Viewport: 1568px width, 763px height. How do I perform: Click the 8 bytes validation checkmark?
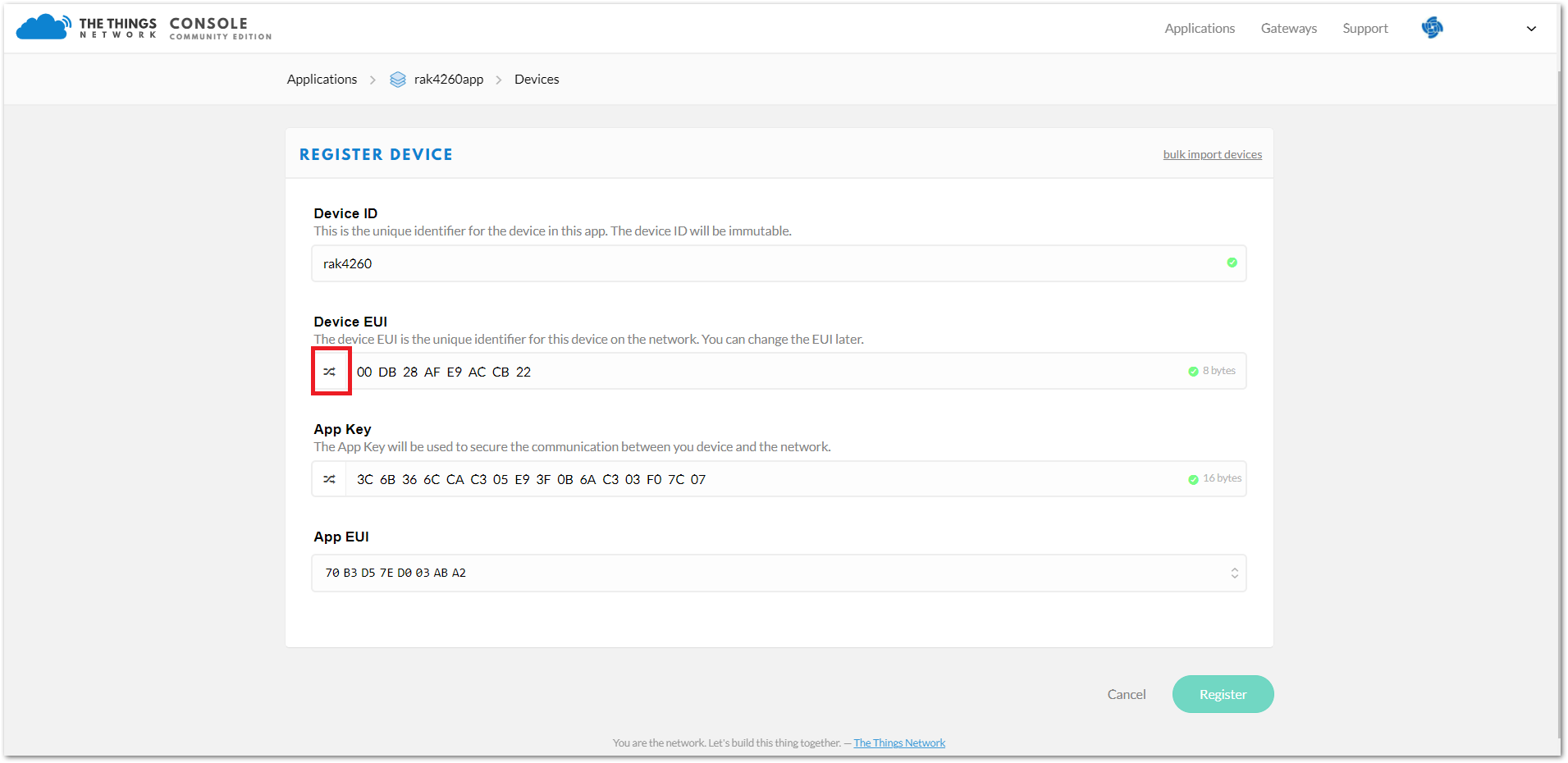point(1193,372)
